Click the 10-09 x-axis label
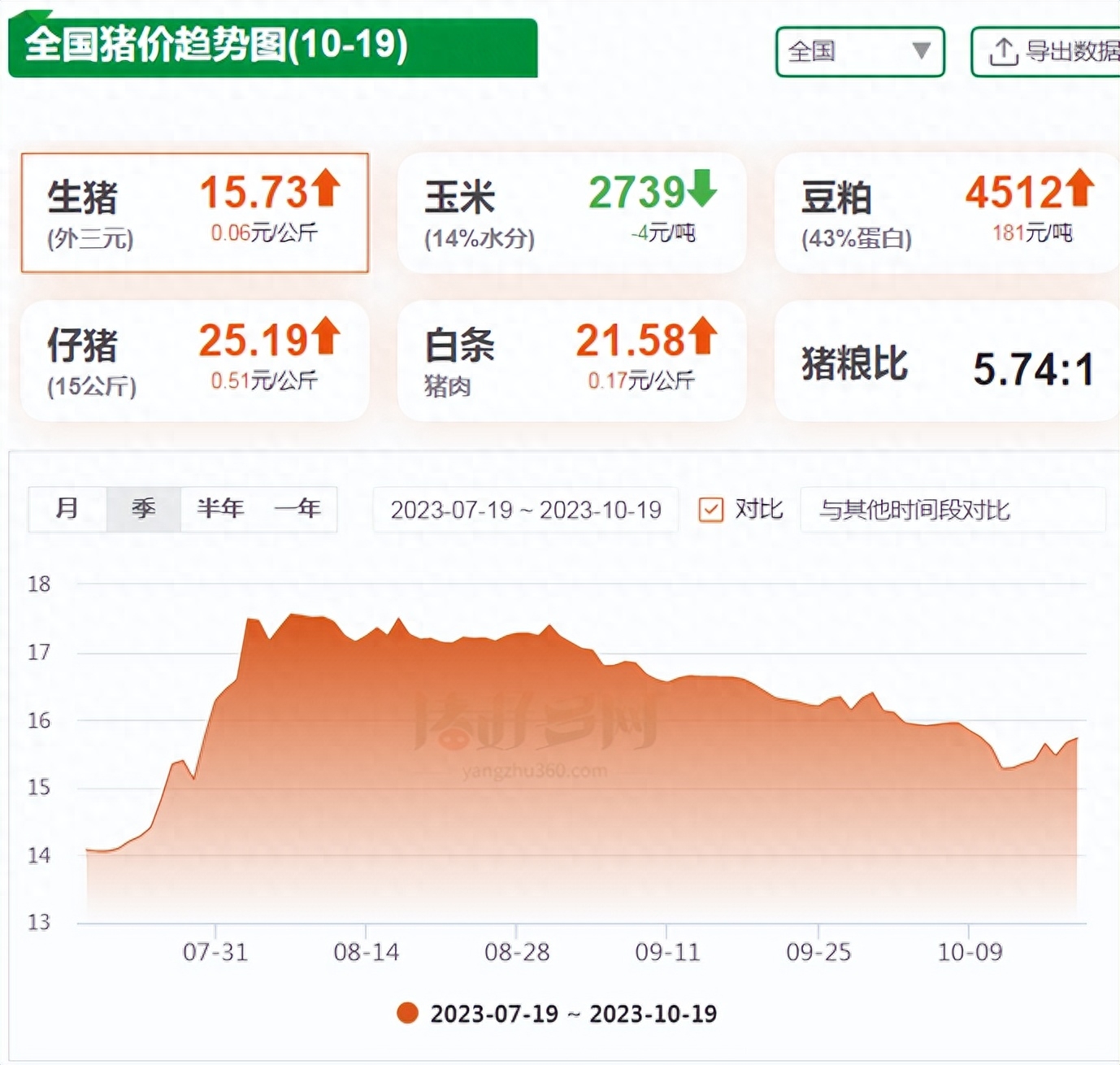The image size is (1120, 1065). tap(970, 952)
